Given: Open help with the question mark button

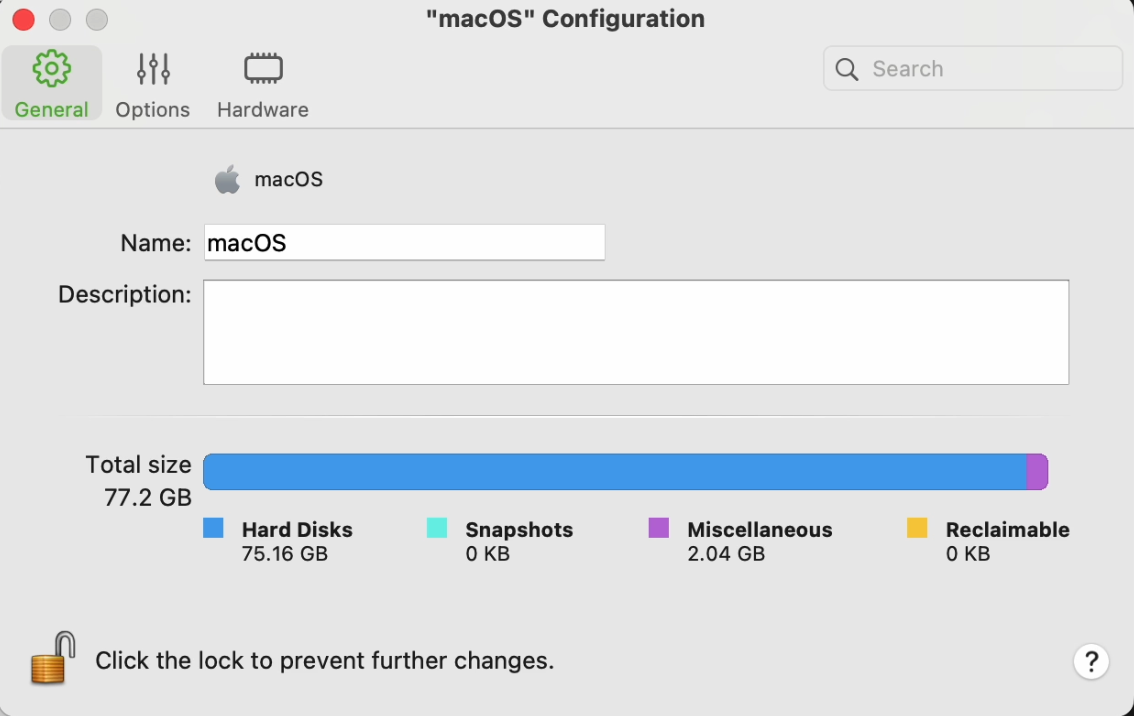Looking at the screenshot, I should 1091,661.
